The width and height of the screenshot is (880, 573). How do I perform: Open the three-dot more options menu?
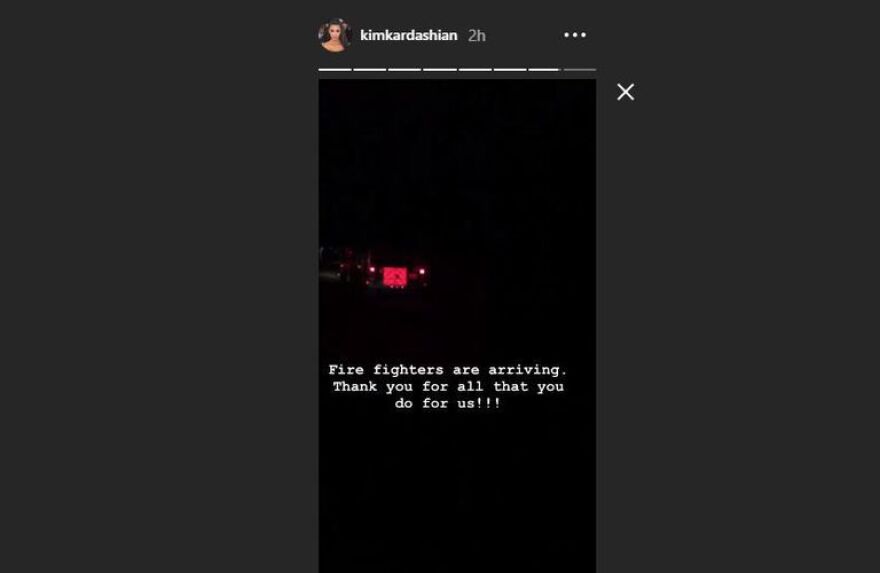coord(575,35)
